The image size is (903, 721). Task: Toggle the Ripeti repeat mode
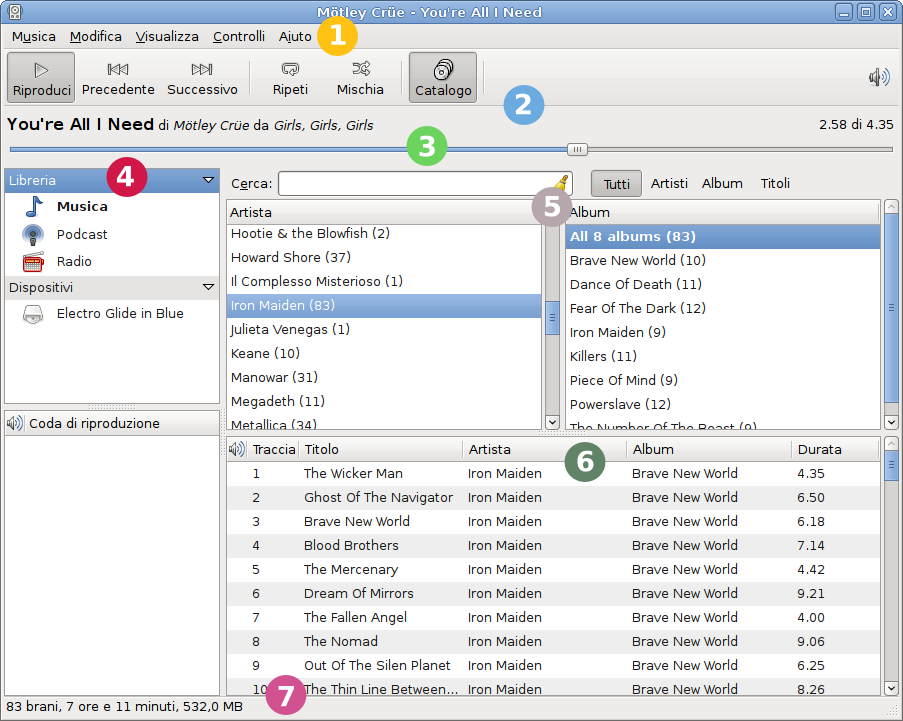290,70
